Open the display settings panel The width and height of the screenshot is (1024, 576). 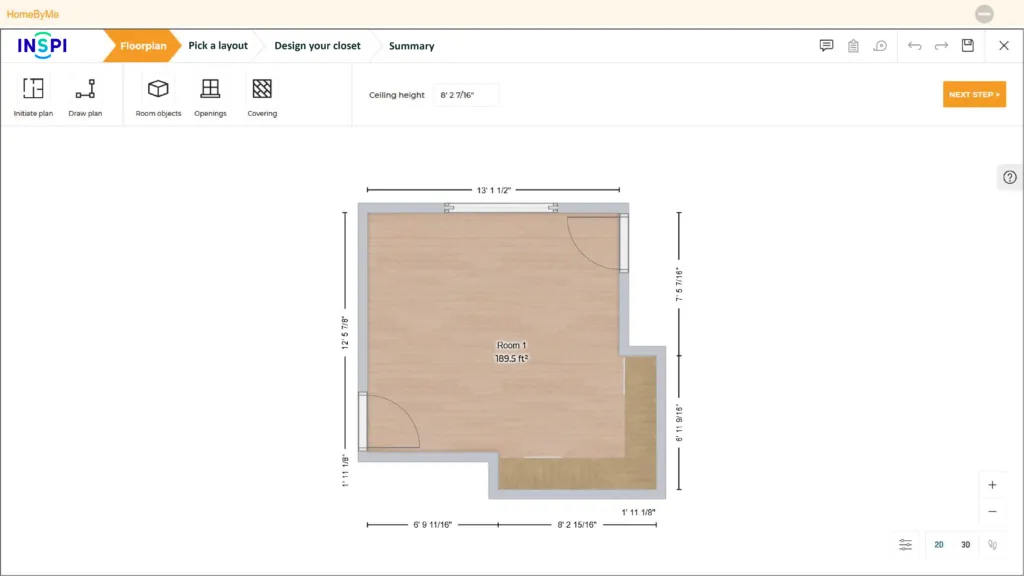pos(905,544)
